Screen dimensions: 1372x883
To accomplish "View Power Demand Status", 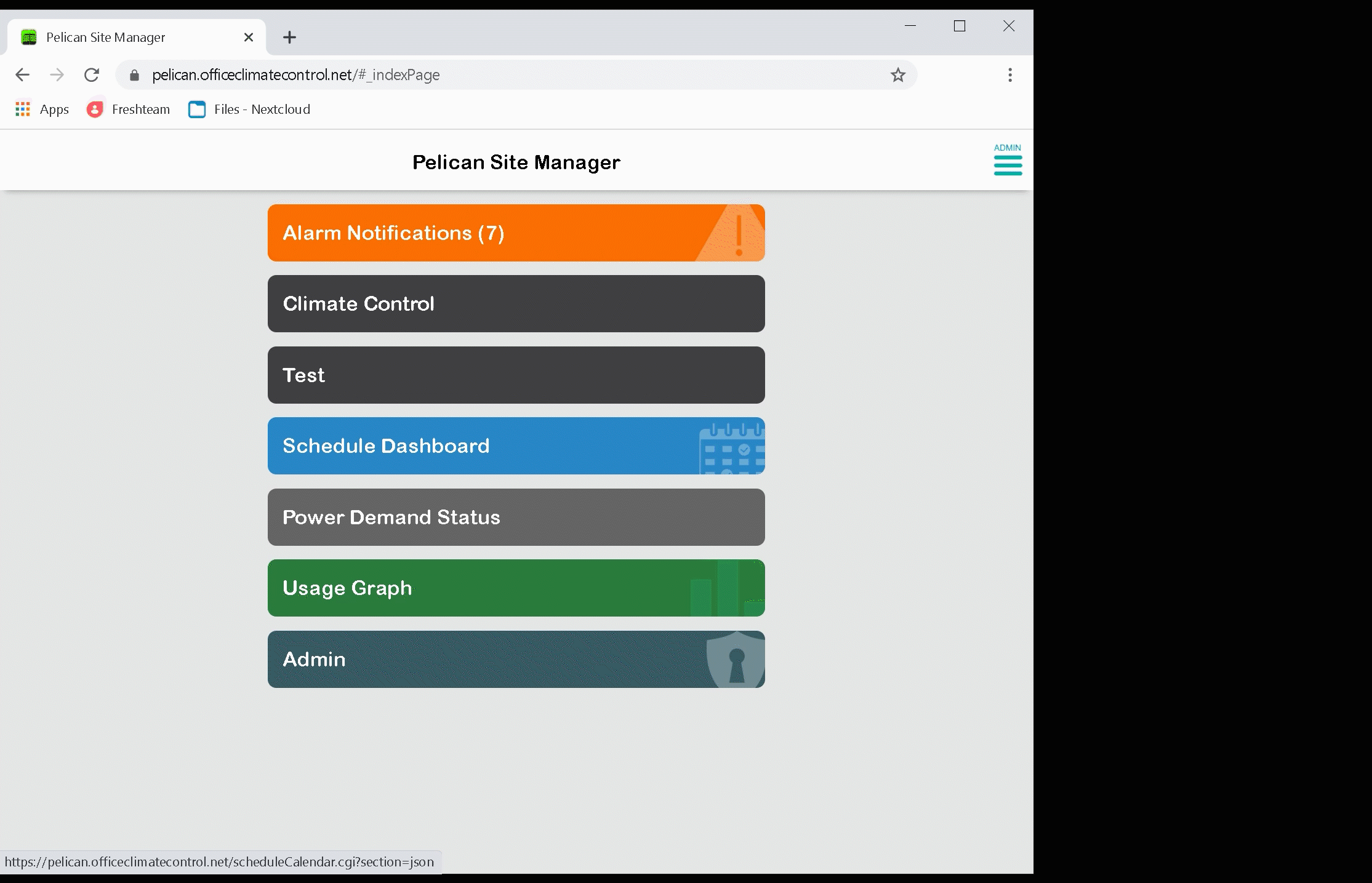I will (x=516, y=517).
